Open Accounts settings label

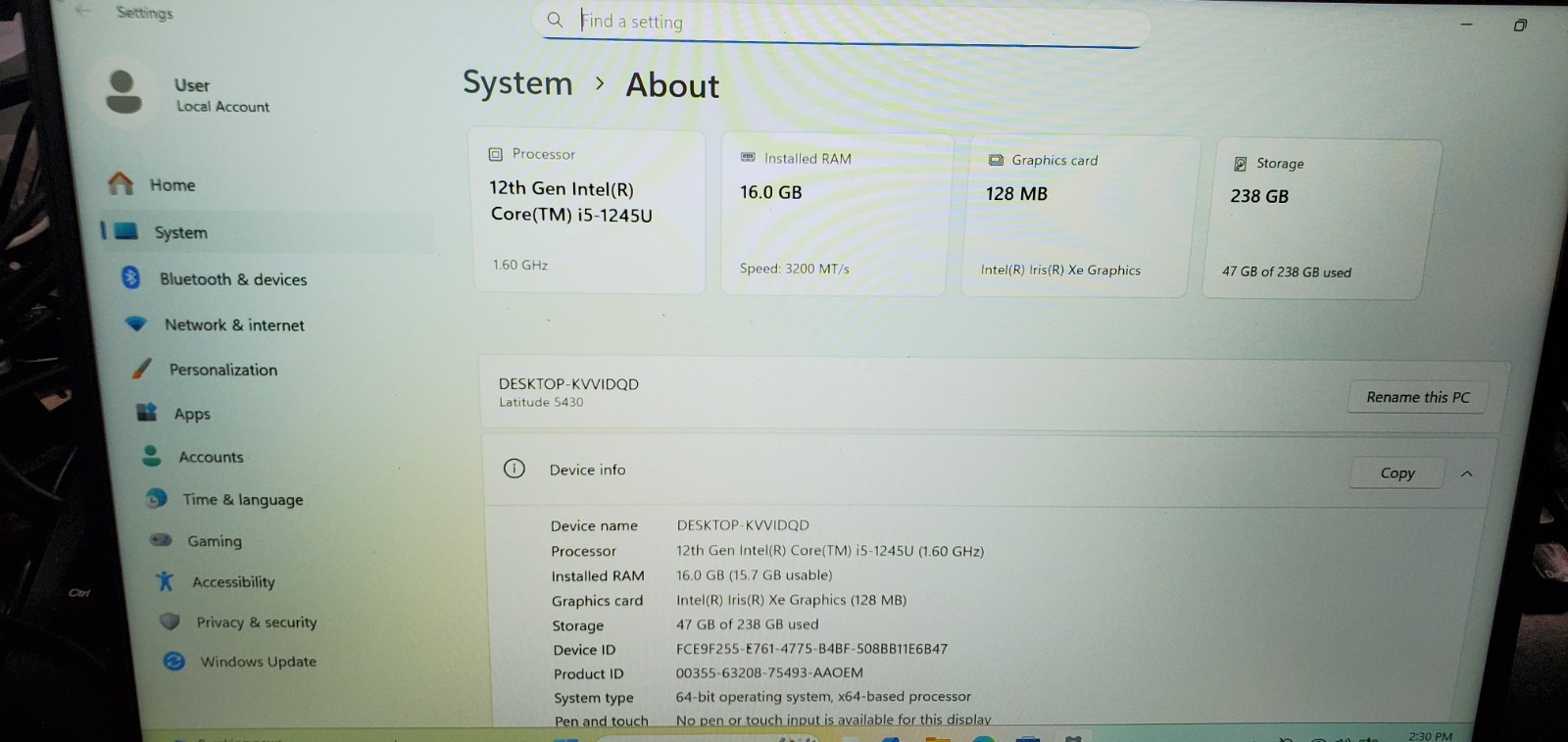coord(211,457)
